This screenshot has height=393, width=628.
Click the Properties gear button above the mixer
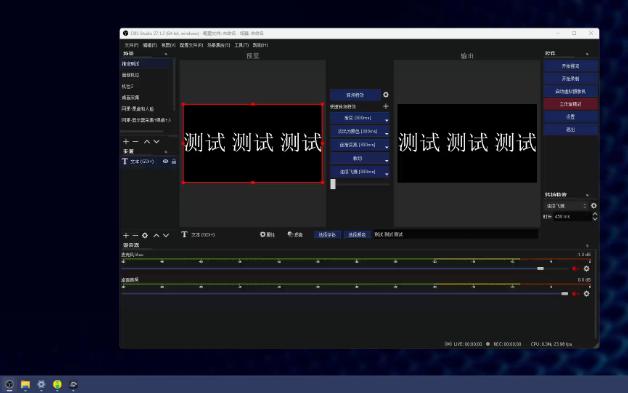pyautogui.click(x=267, y=234)
